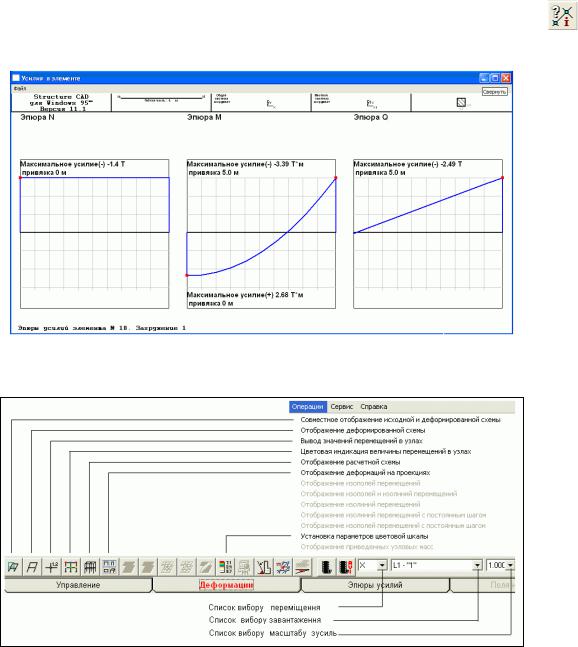
Task: Click the 'Эпюра M' heading
Action: click(204, 118)
